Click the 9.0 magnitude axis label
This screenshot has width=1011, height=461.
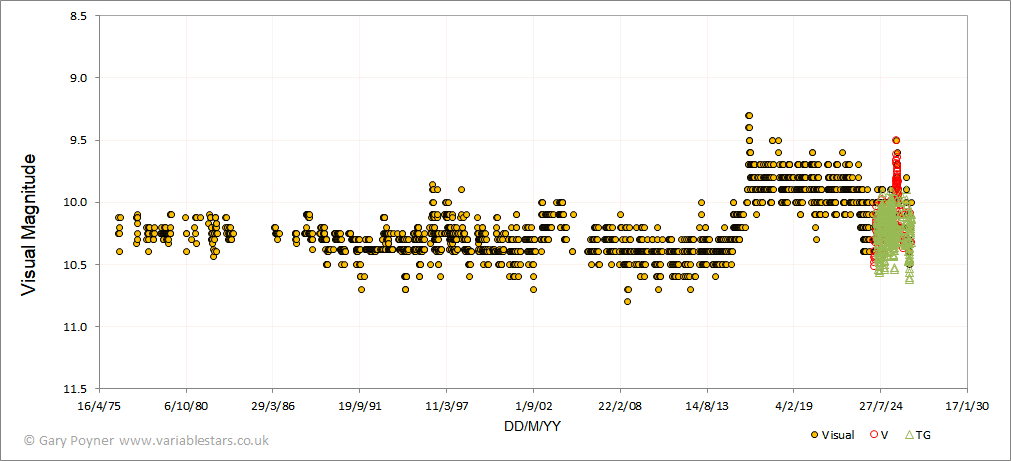coord(77,77)
